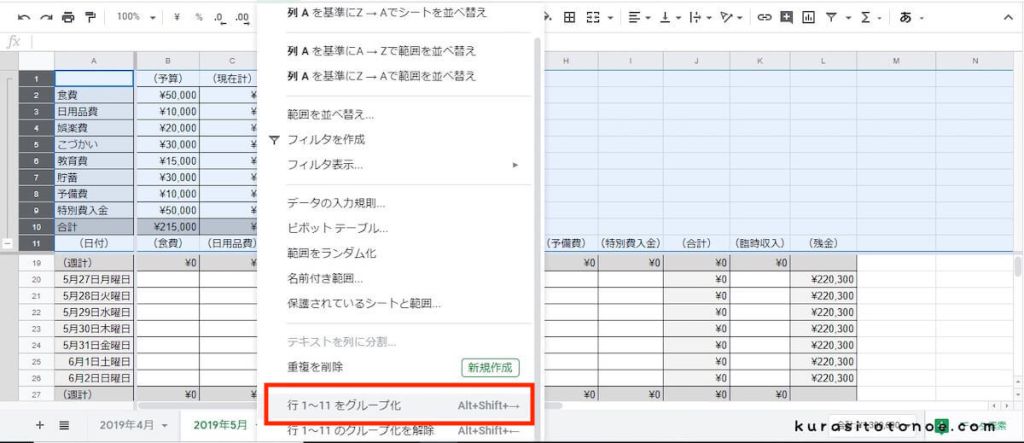Select cell 食費 in column A

pos(94,95)
